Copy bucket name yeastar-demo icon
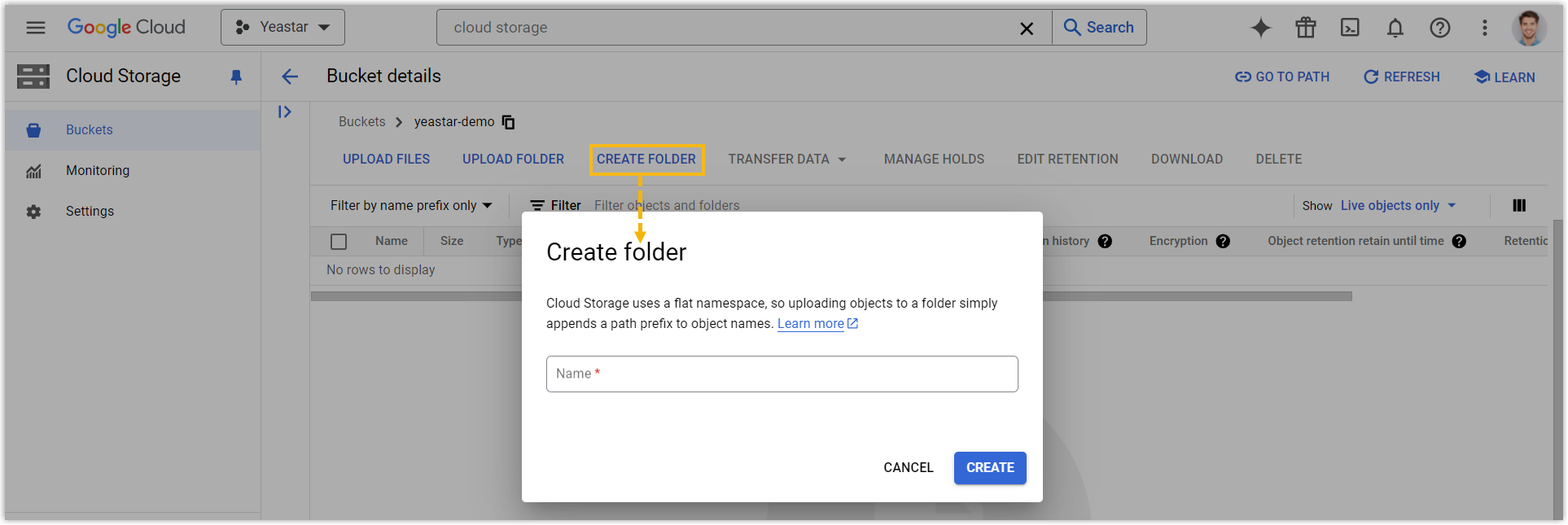Image resolution: width=1568 pixels, height=525 pixels. (509, 122)
